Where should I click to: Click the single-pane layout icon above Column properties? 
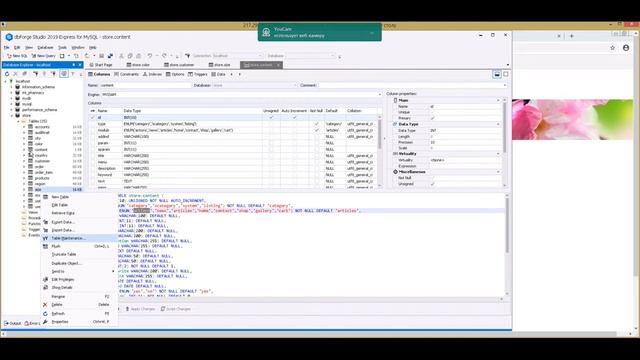[506, 74]
